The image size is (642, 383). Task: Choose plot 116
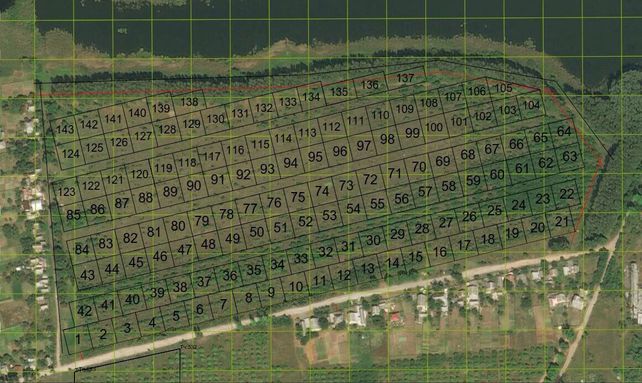[x=235, y=150]
